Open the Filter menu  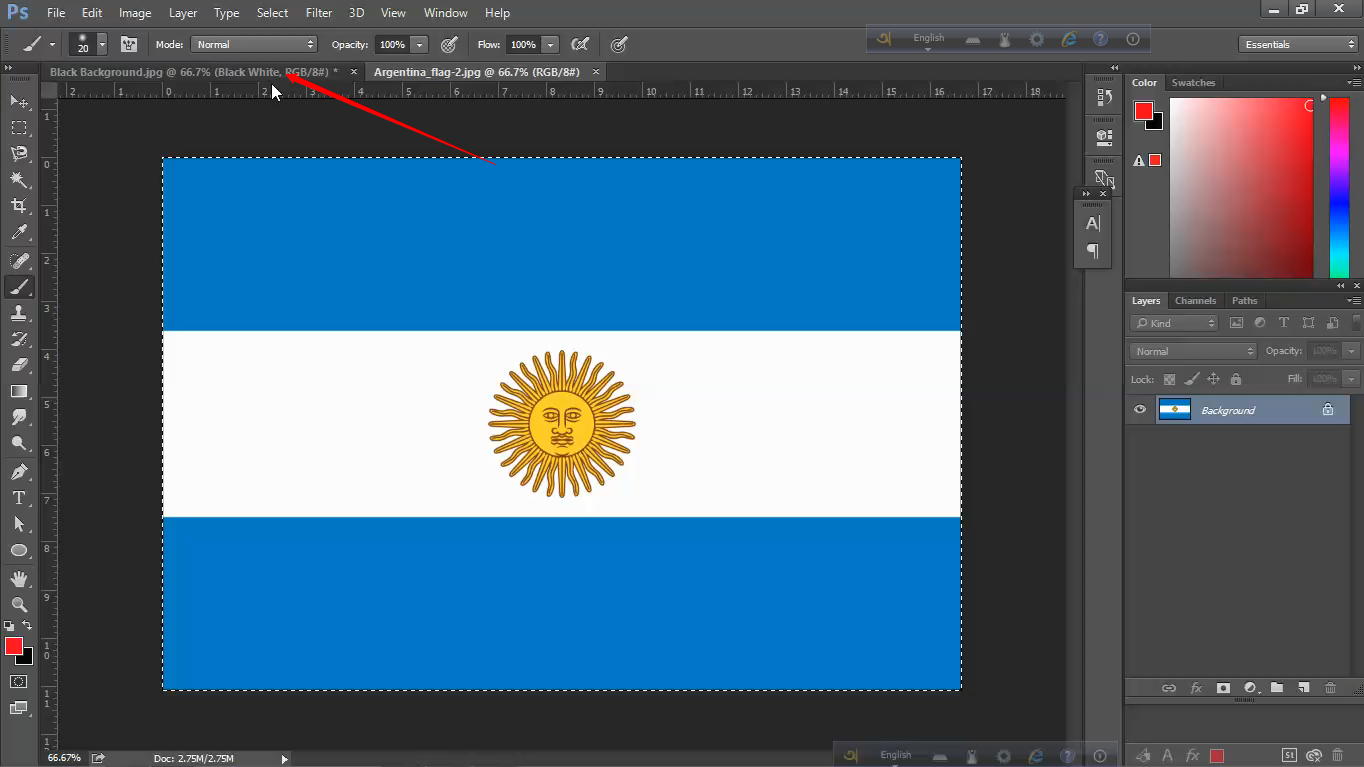click(319, 13)
